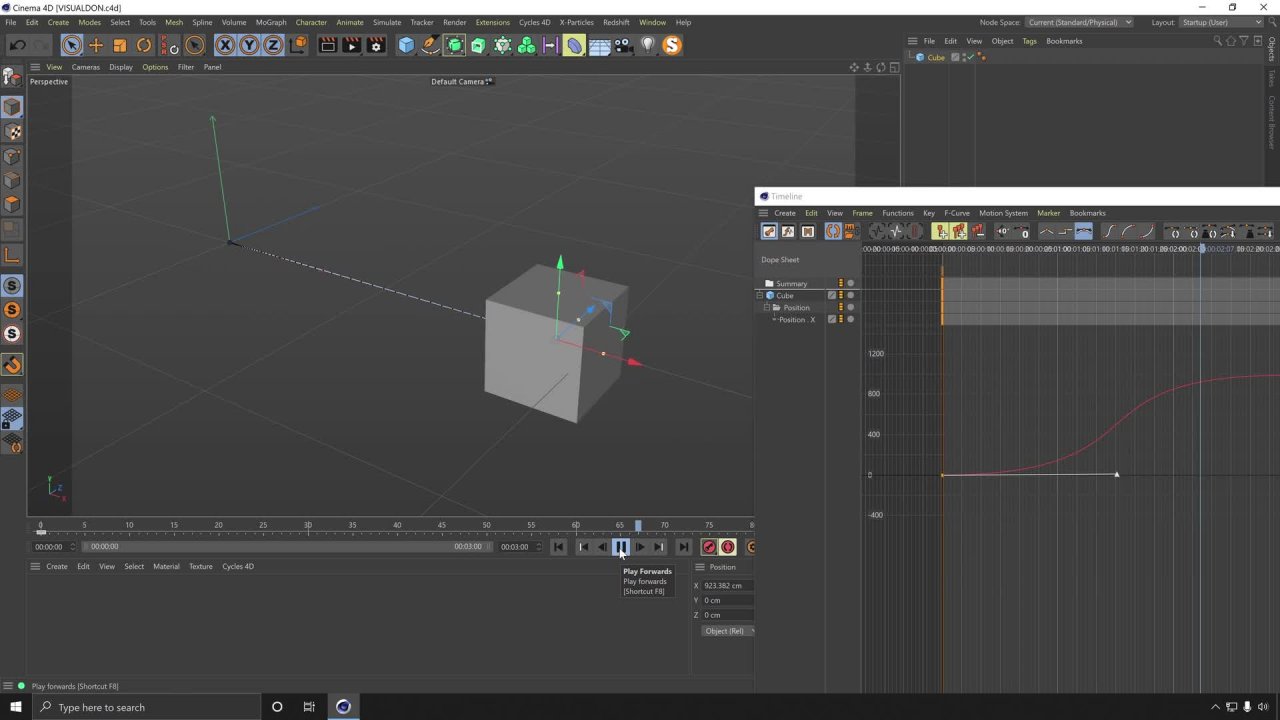Click the X position input field

(x=726, y=586)
